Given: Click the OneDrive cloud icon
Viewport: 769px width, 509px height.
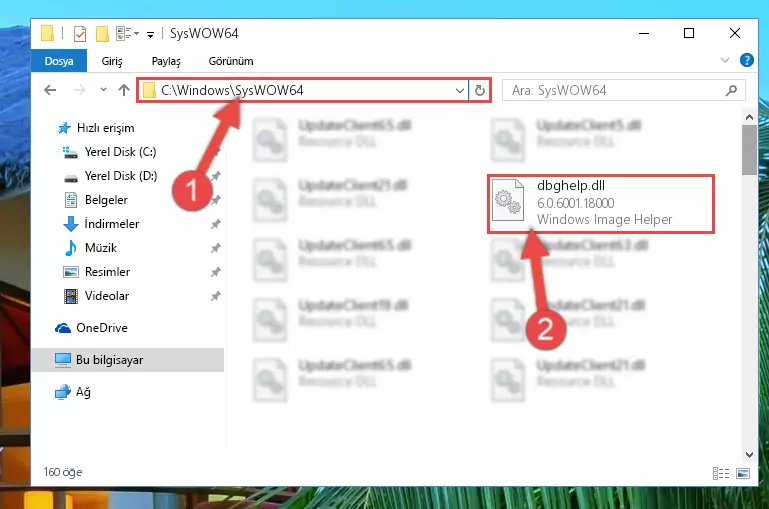Looking at the screenshot, I should (x=63, y=328).
